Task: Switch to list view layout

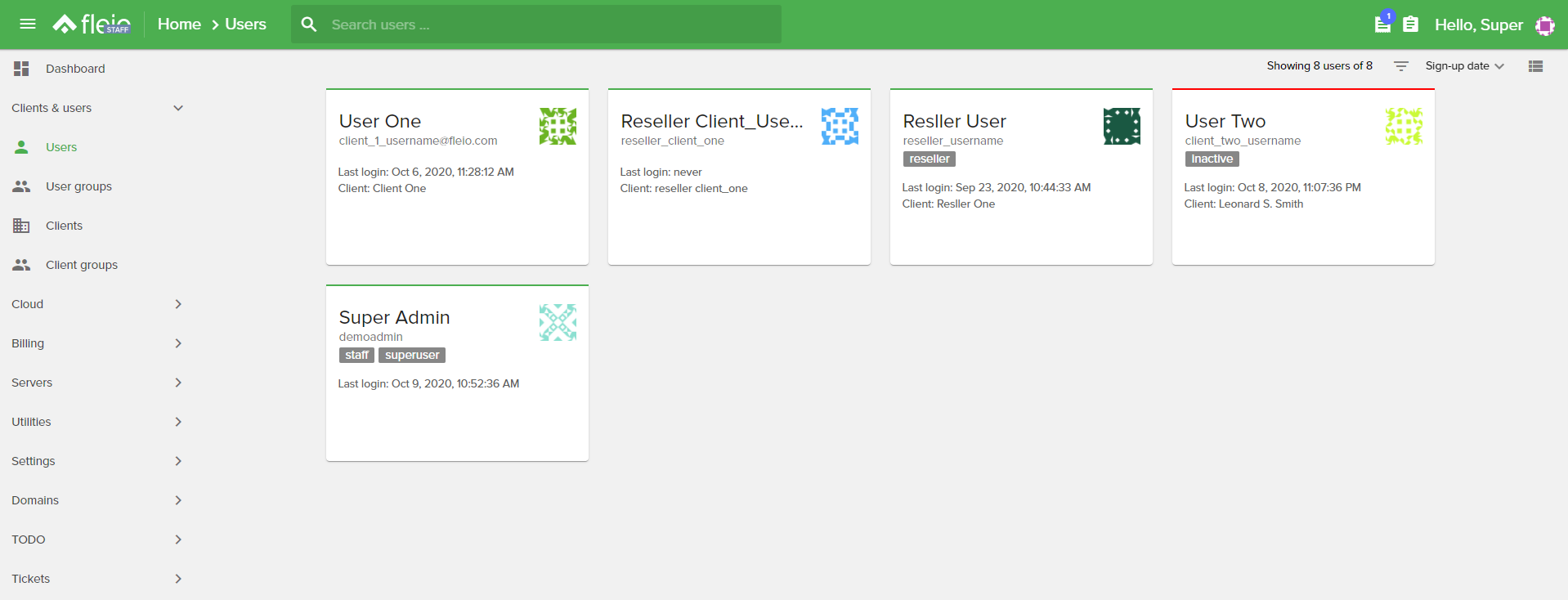Action: pyautogui.click(x=1535, y=66)
